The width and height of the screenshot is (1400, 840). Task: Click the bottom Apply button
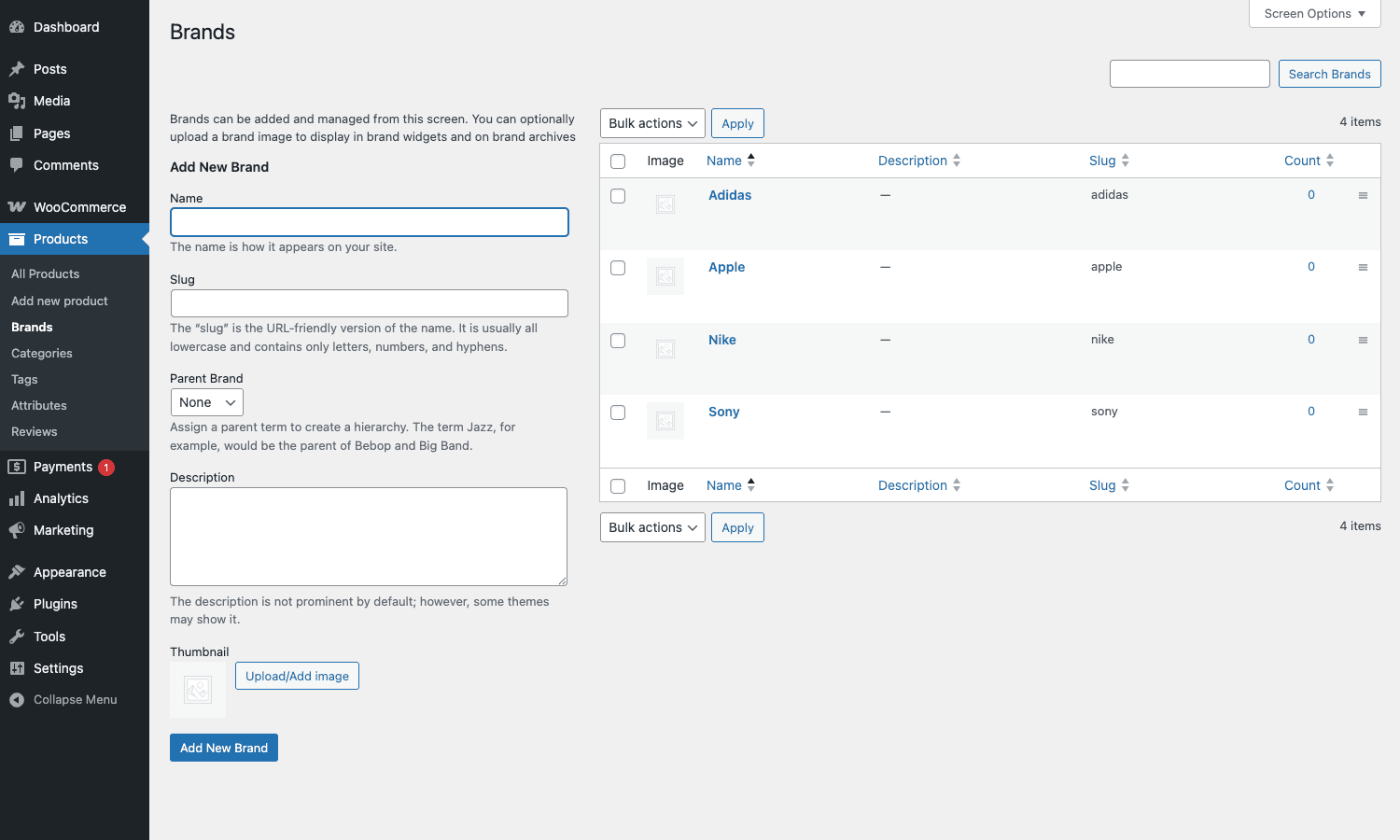pyautogui.click(x=737, y=527)
